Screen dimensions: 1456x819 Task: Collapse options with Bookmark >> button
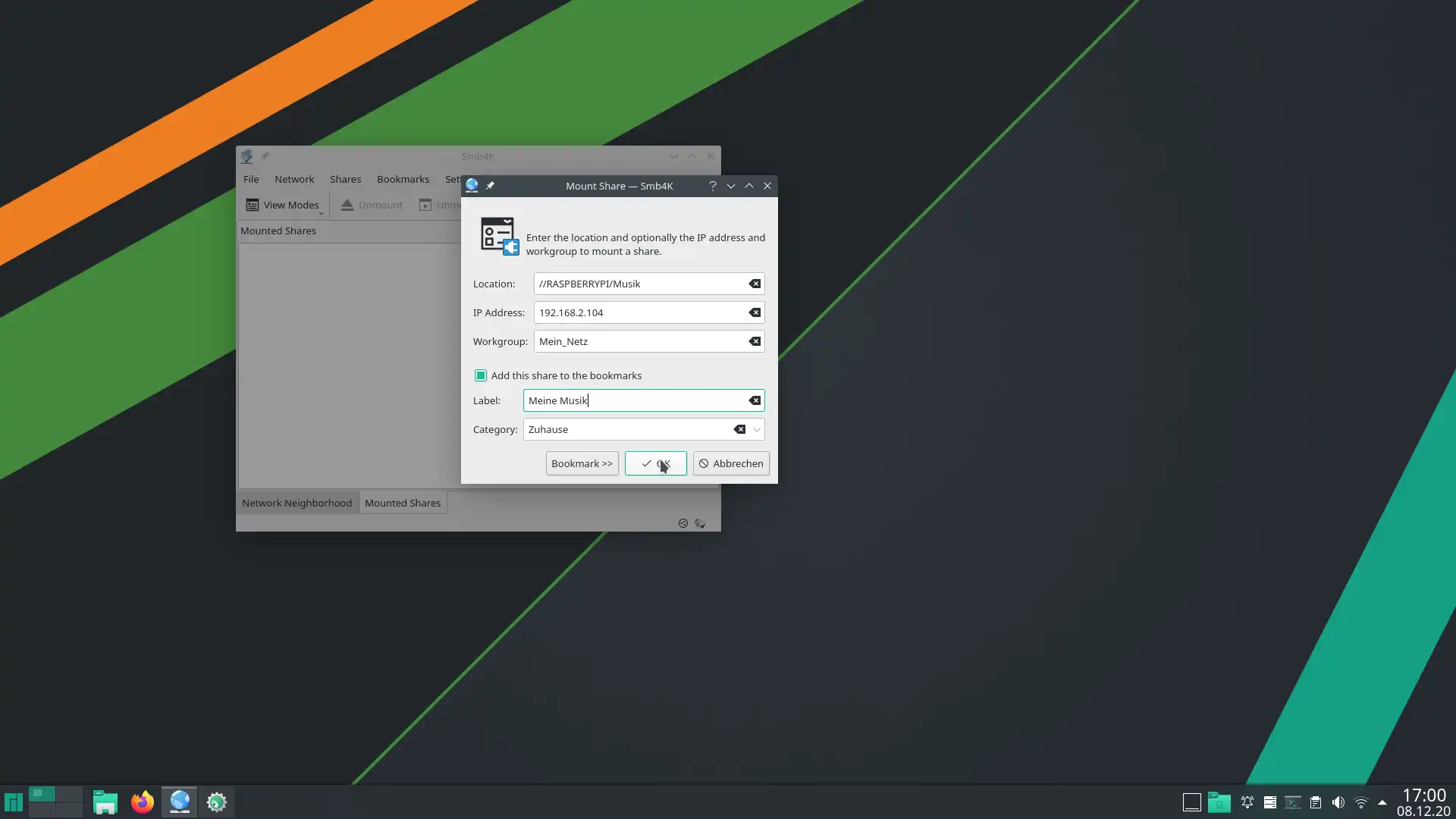pyautogui.click(x=582, y=463)
